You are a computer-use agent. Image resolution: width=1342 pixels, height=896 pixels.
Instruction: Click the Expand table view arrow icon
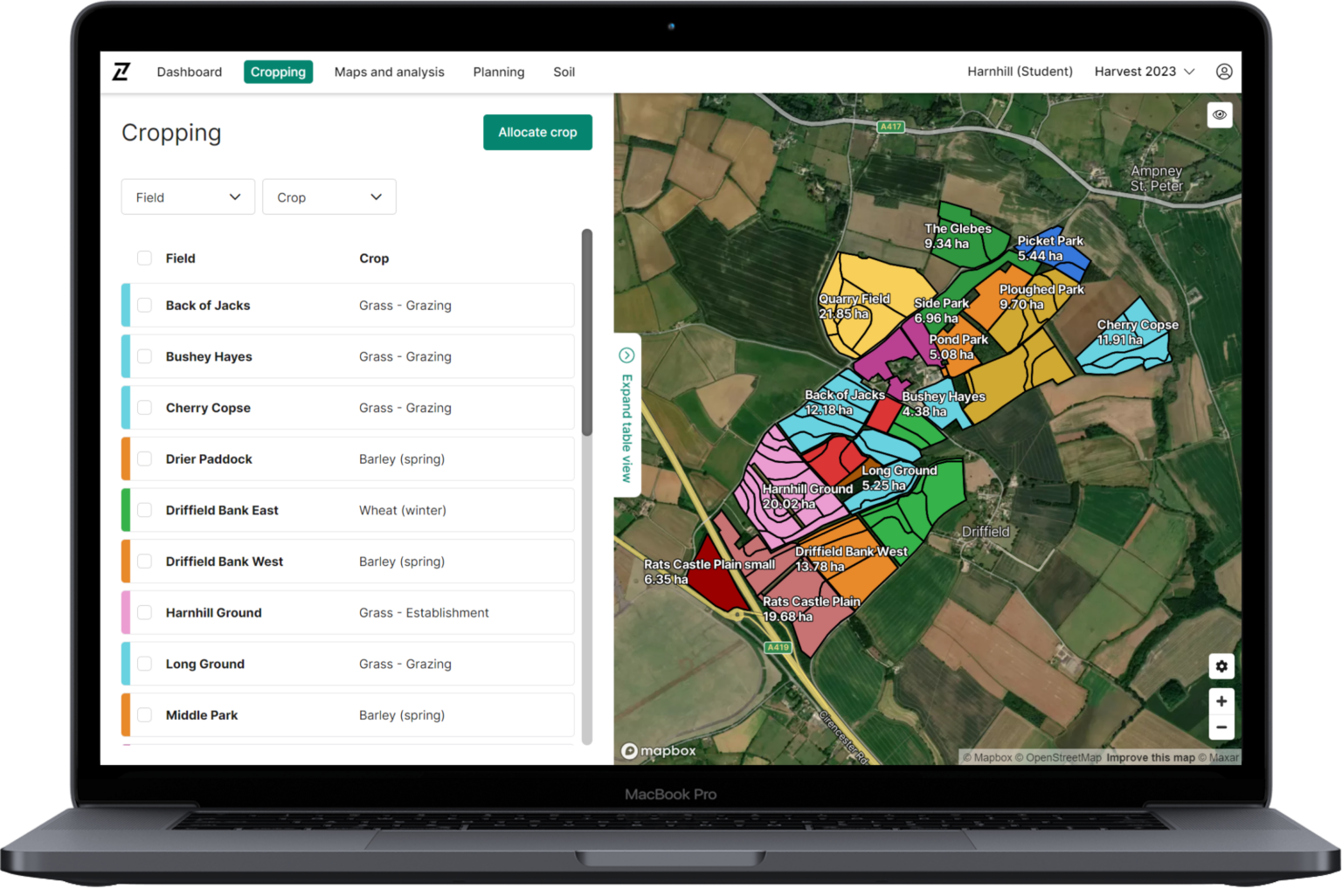pyautogui.click(x=626, y=355)
